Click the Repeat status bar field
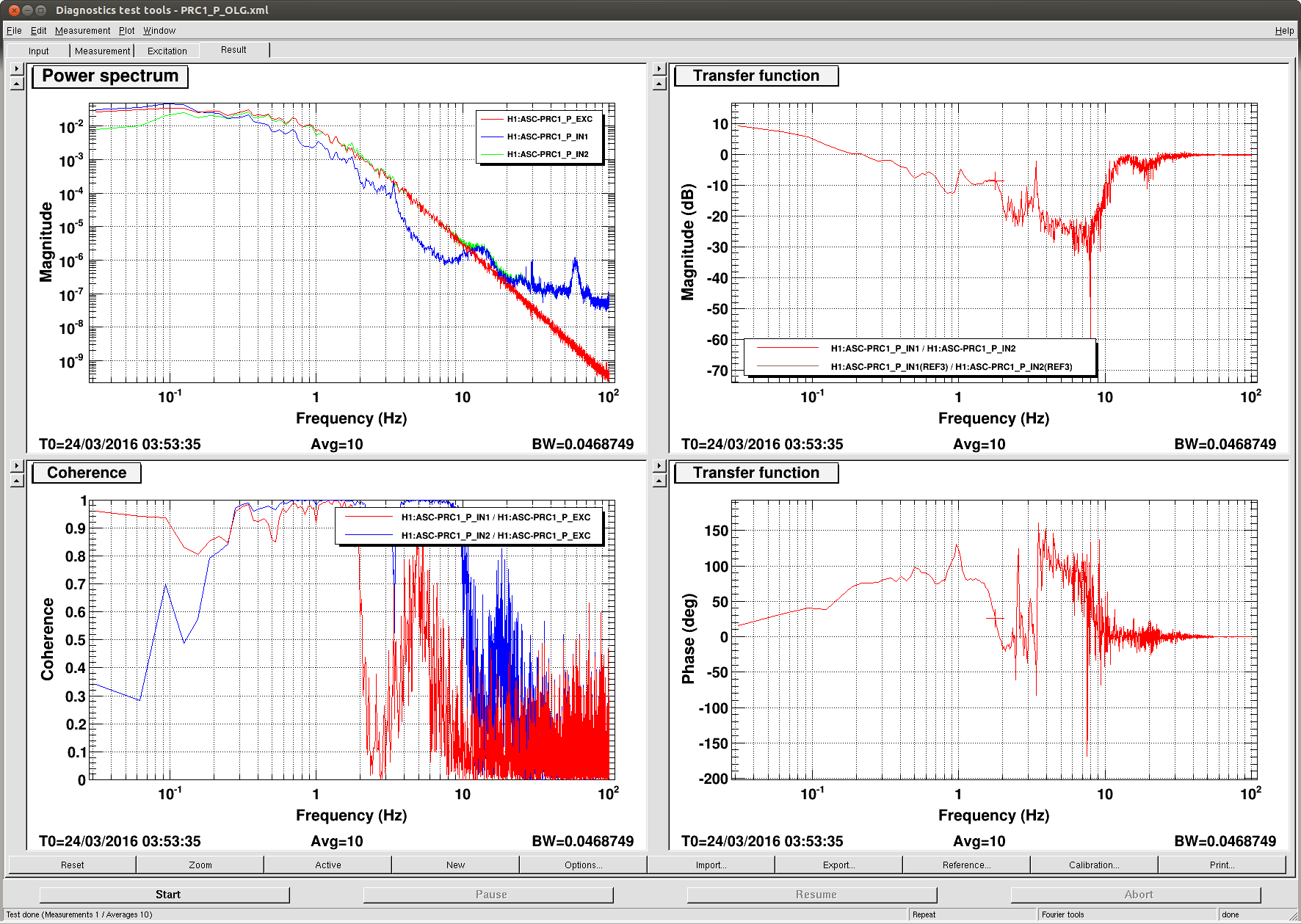Image resolution: width=1301 pixels, height=924 pixels. (x=973, y=914)
